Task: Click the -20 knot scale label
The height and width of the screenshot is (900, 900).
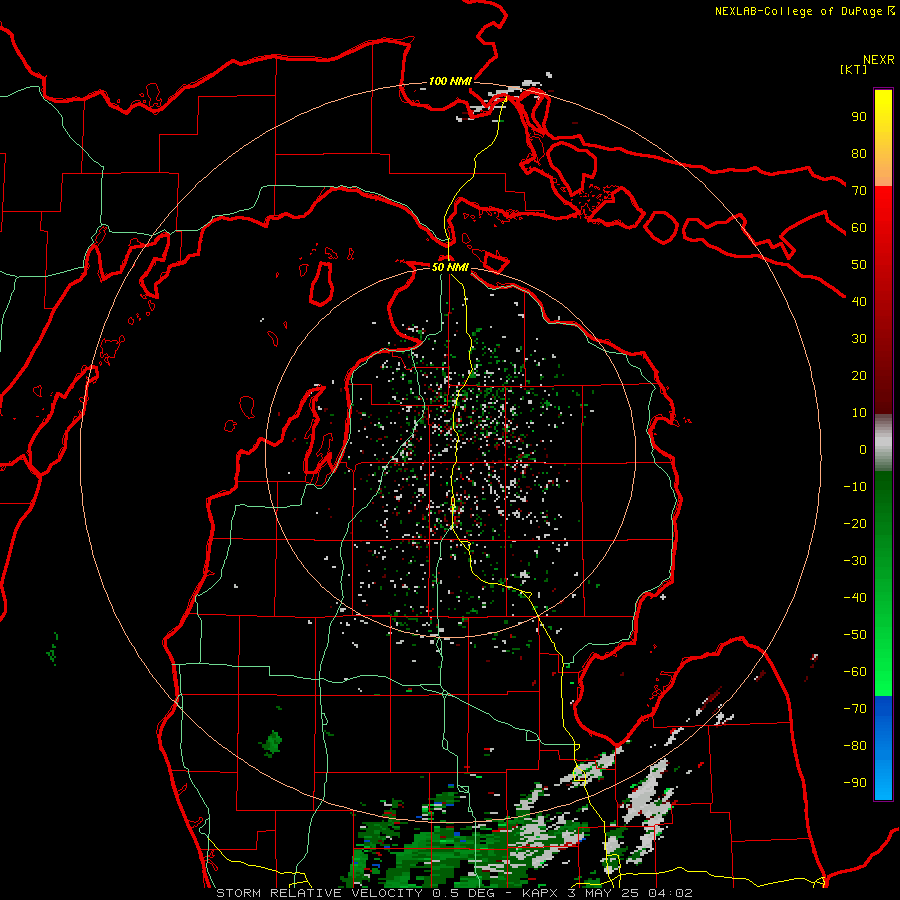Action: (x=855, y=523)
